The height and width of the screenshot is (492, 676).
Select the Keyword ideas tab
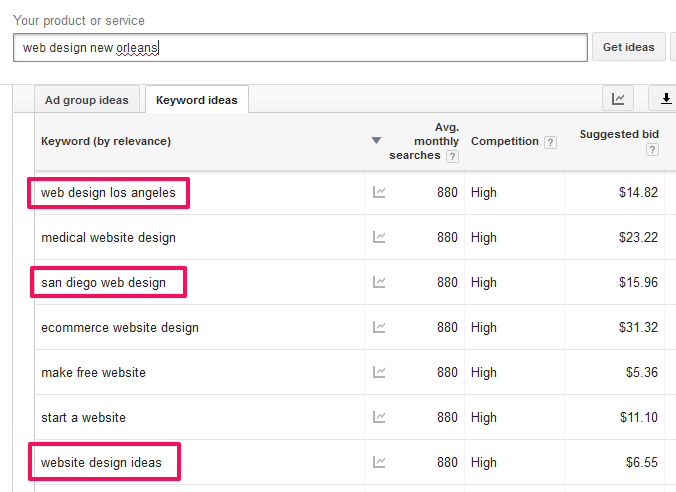(x=197, y=100)
